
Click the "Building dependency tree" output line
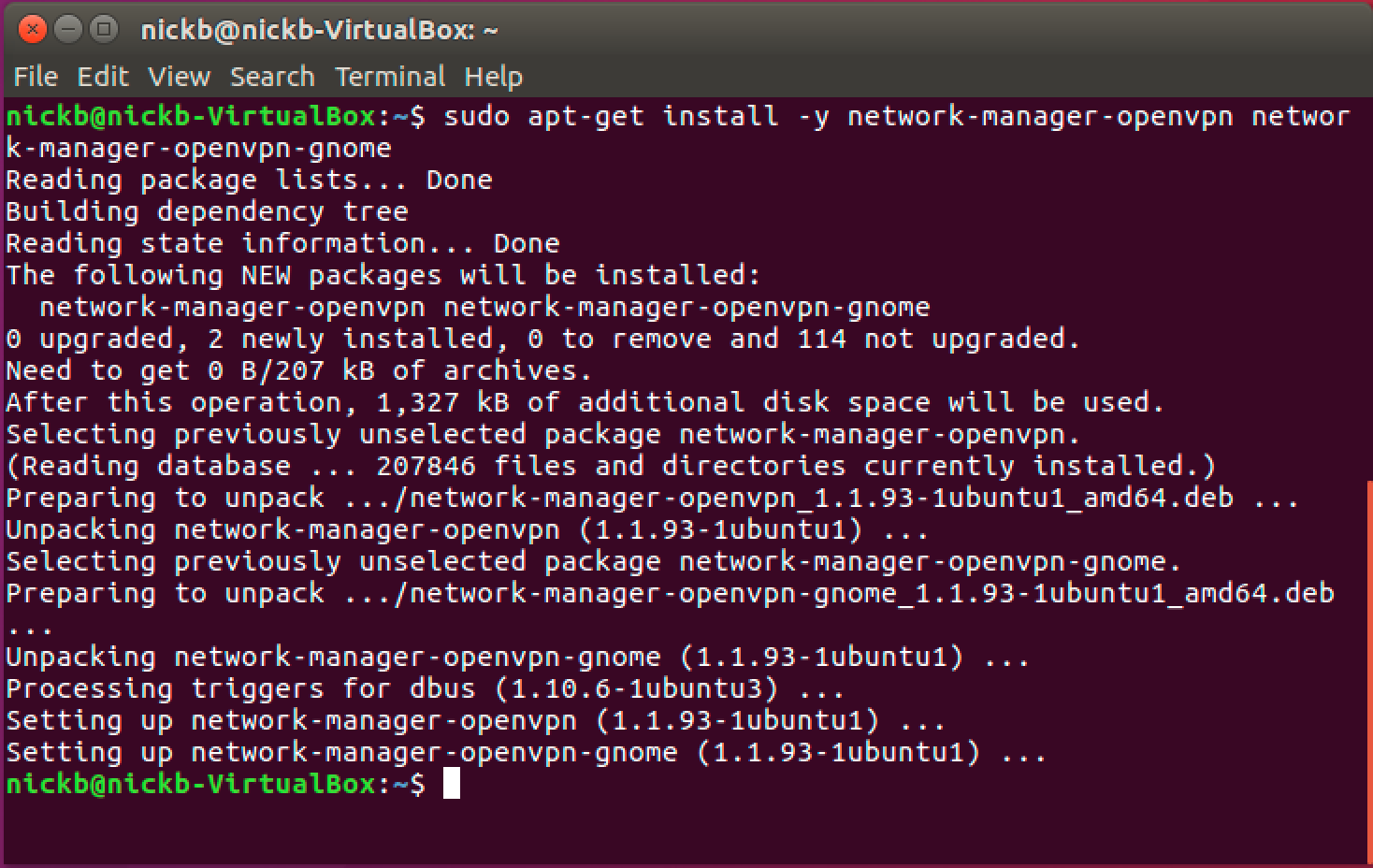(207, 211)
